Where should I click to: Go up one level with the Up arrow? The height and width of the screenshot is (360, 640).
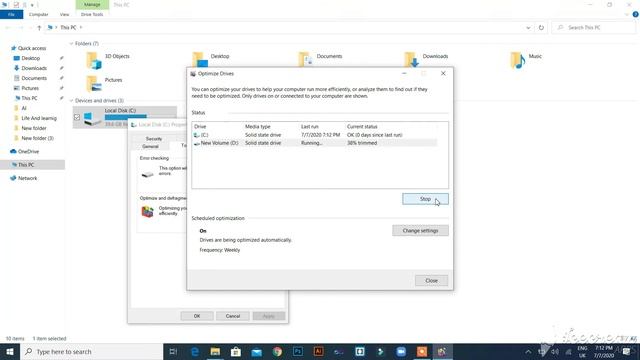[39, 27]
